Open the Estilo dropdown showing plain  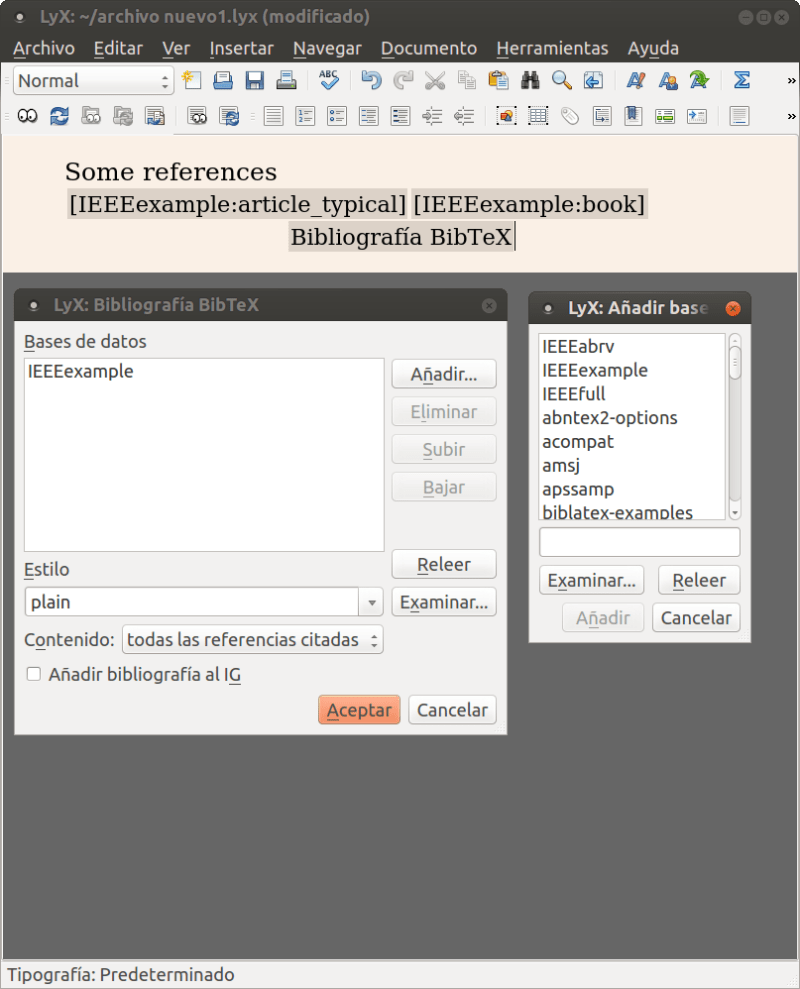pyautogui.click(x=371, y=602)
